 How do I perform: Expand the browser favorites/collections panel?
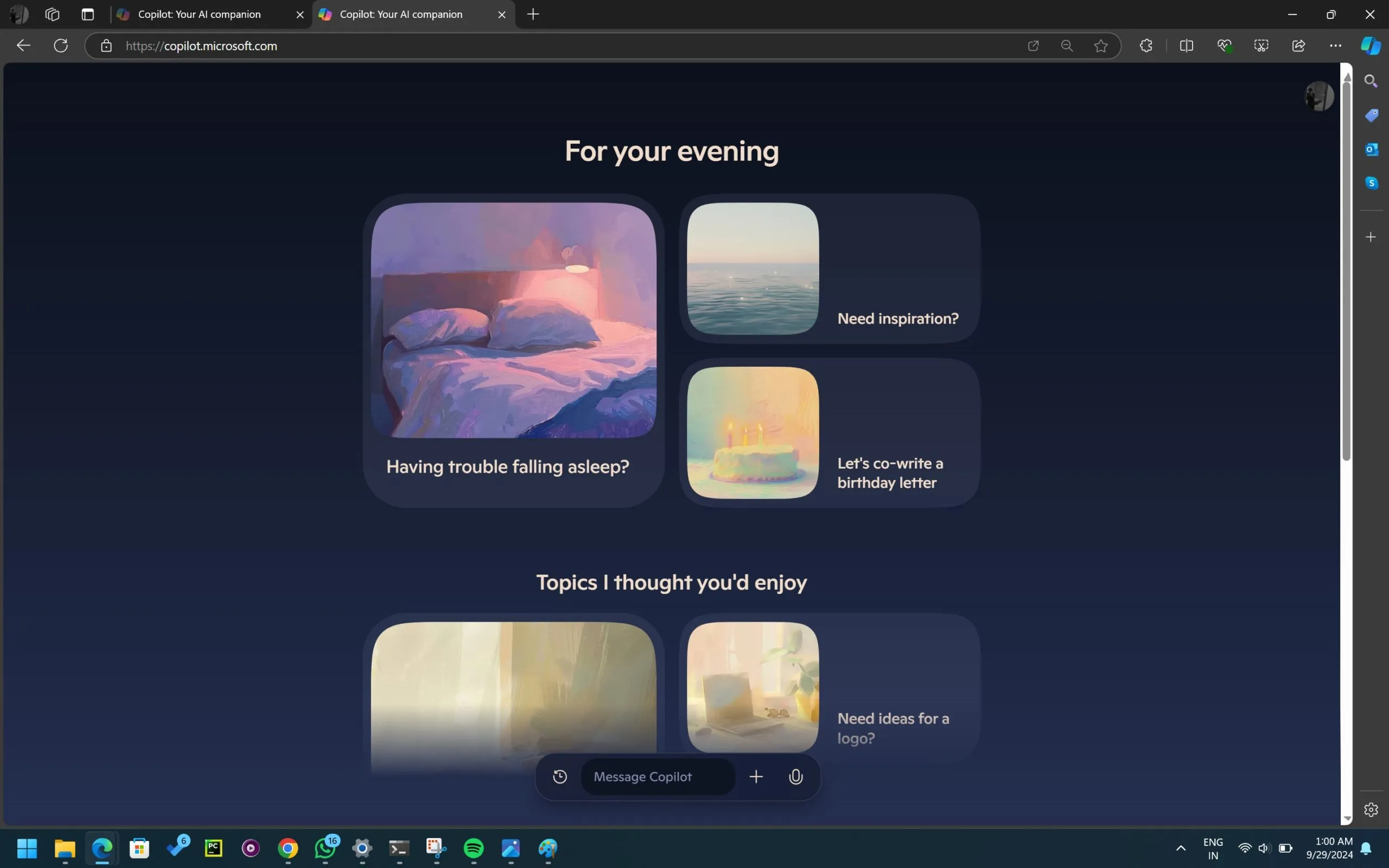tap(1101, 45)
